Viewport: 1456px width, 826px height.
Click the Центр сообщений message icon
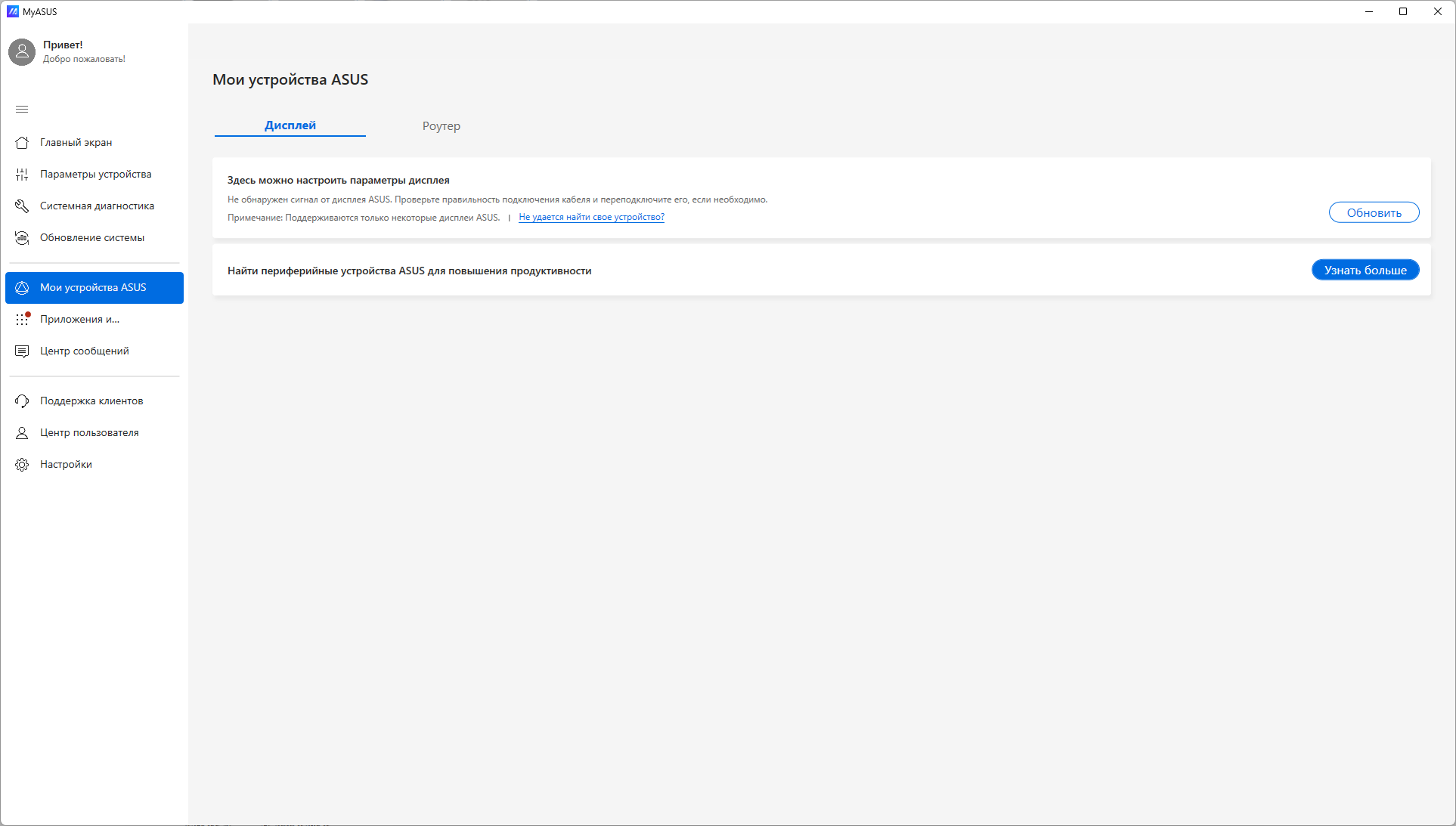(22, 351)
